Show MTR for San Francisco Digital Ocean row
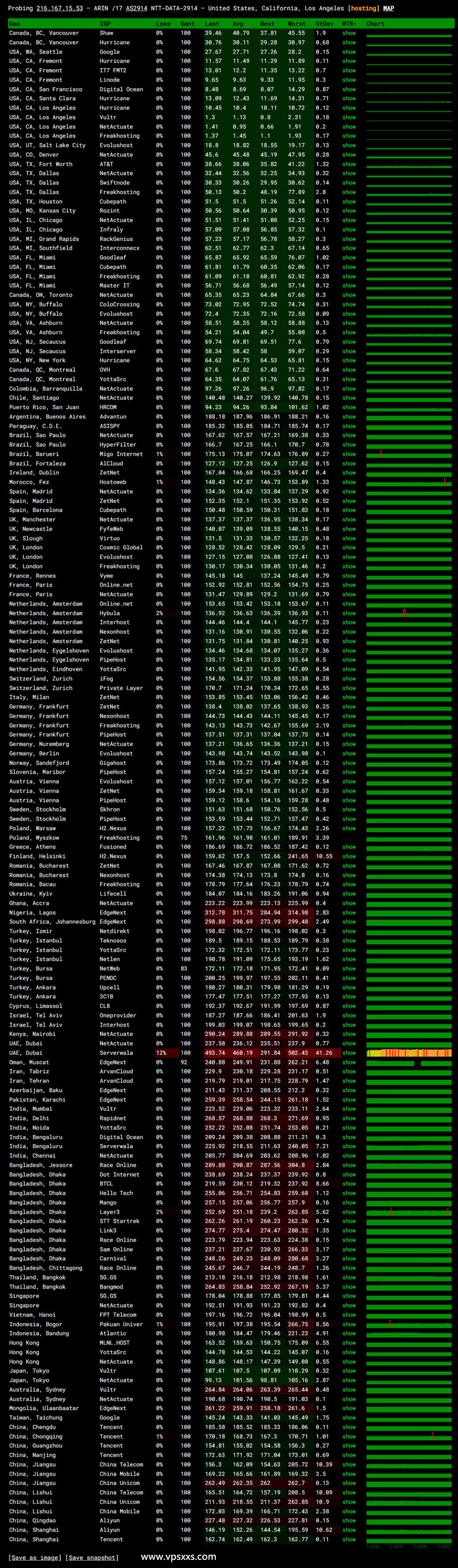 pos(349,89)
